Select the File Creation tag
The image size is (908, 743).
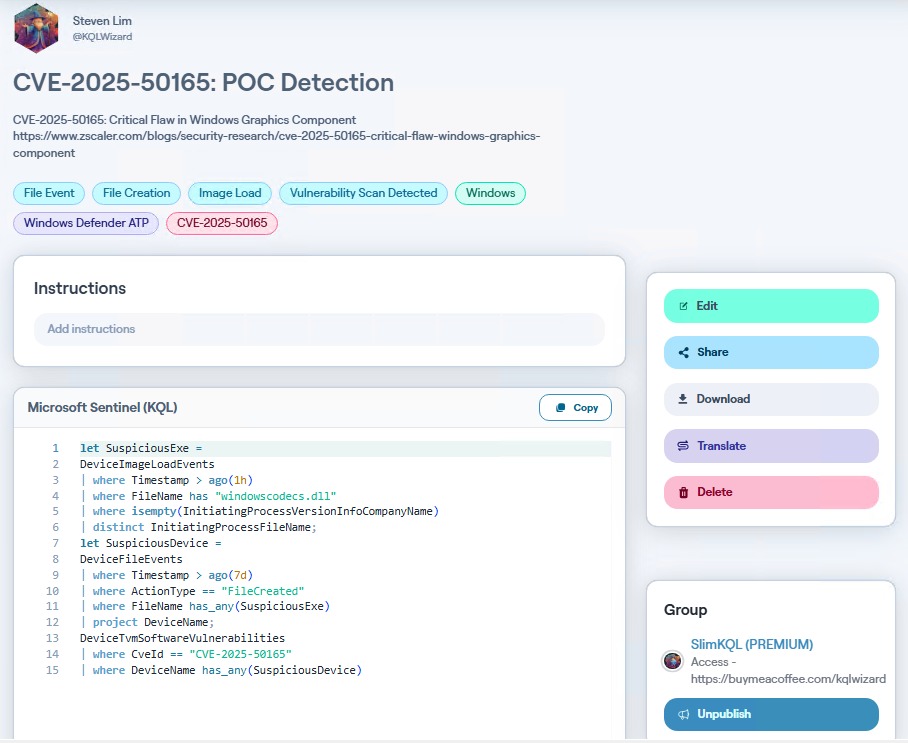(136, 193)
